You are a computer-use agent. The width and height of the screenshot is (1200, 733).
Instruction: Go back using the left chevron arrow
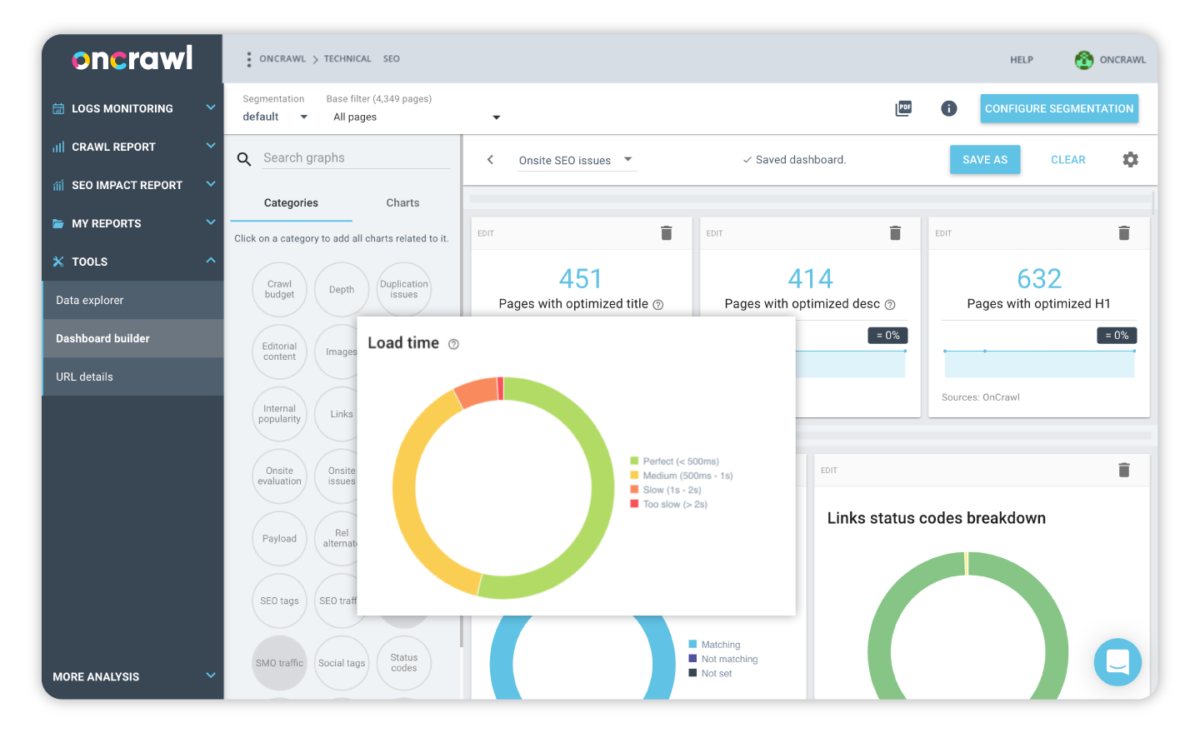click(x=491, y=160)
